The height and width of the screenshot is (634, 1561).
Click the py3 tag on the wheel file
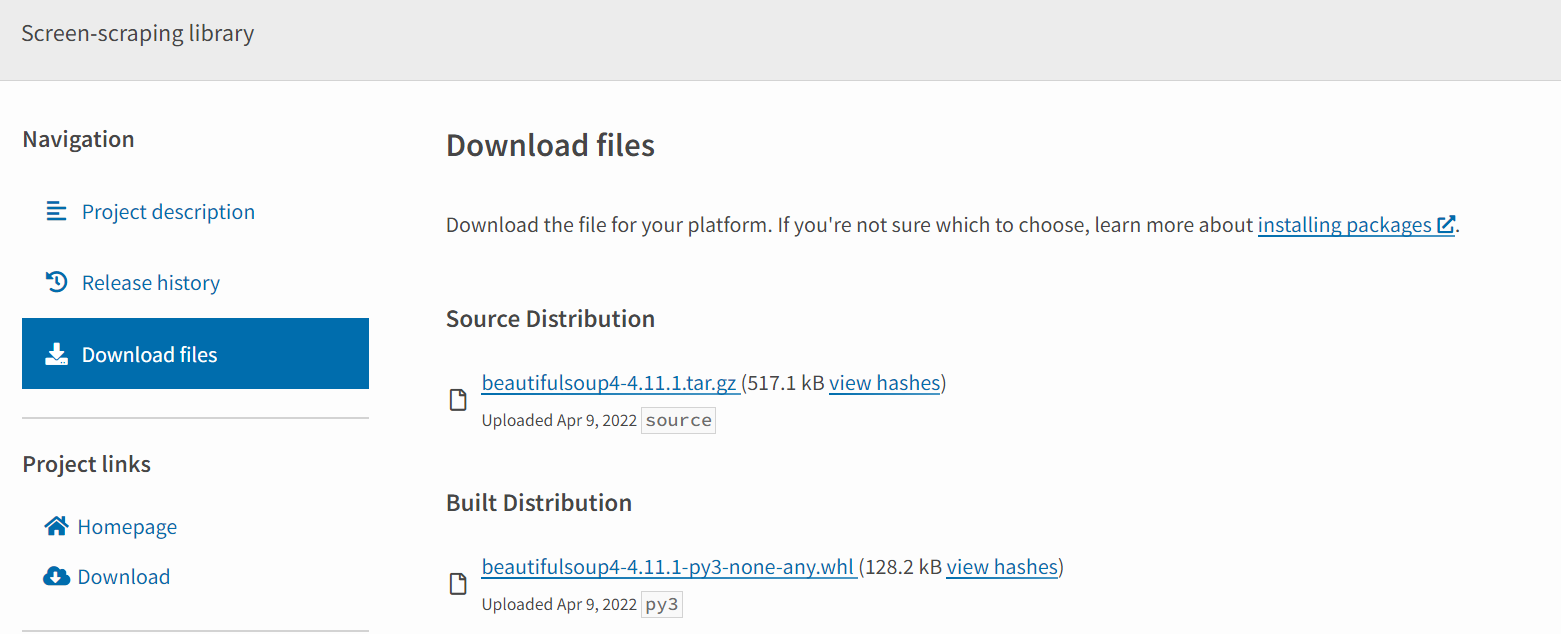tap(661, 603)
